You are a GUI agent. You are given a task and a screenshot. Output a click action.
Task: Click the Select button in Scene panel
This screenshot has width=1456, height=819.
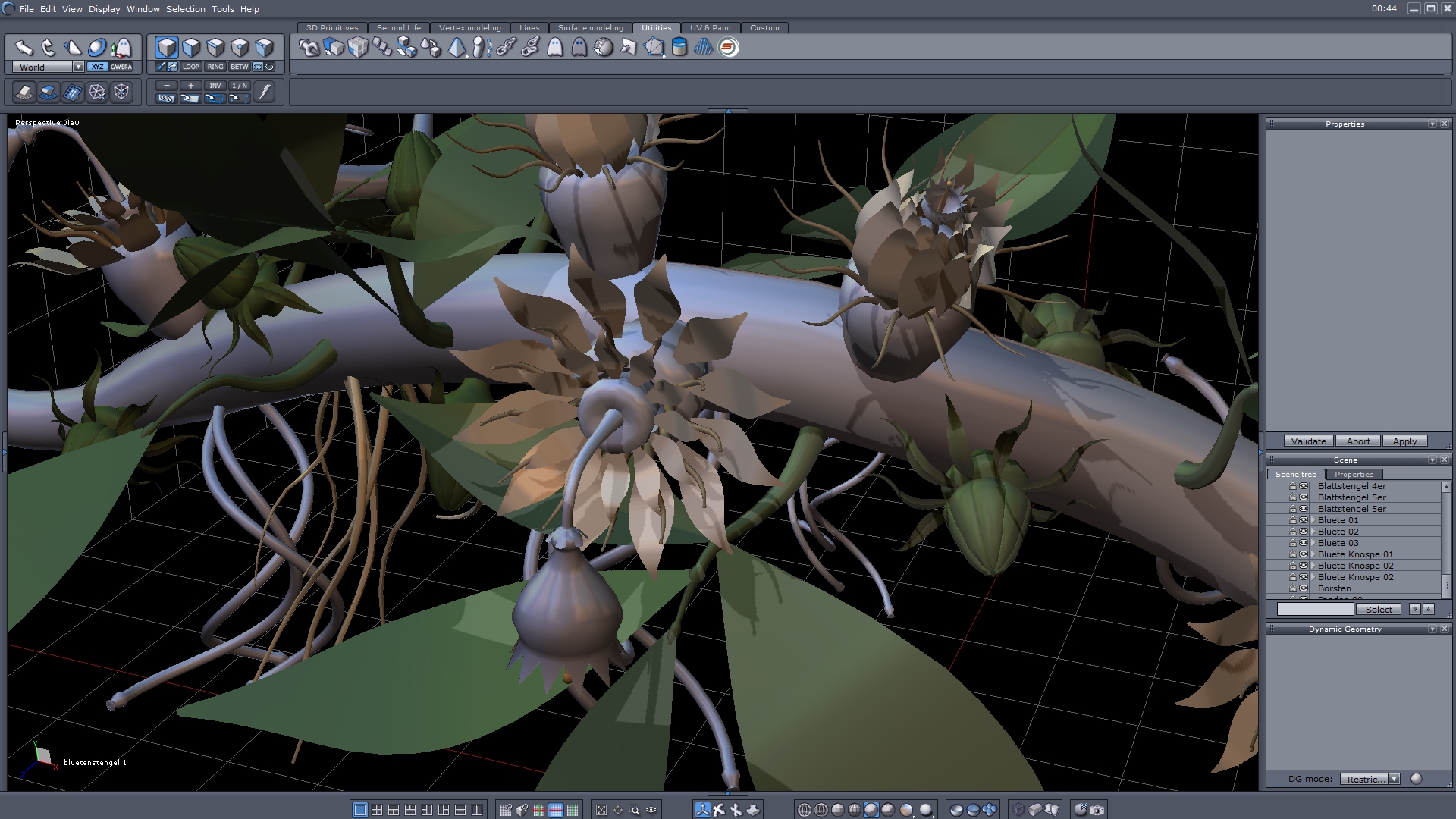(1378, 610)
